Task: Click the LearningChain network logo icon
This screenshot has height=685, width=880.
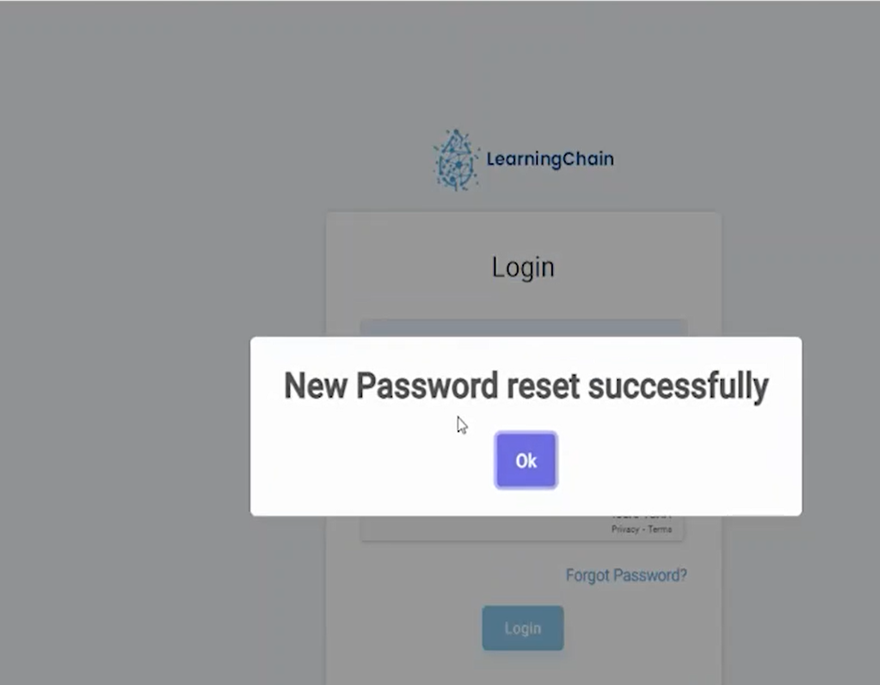Action: coord(456,160)
